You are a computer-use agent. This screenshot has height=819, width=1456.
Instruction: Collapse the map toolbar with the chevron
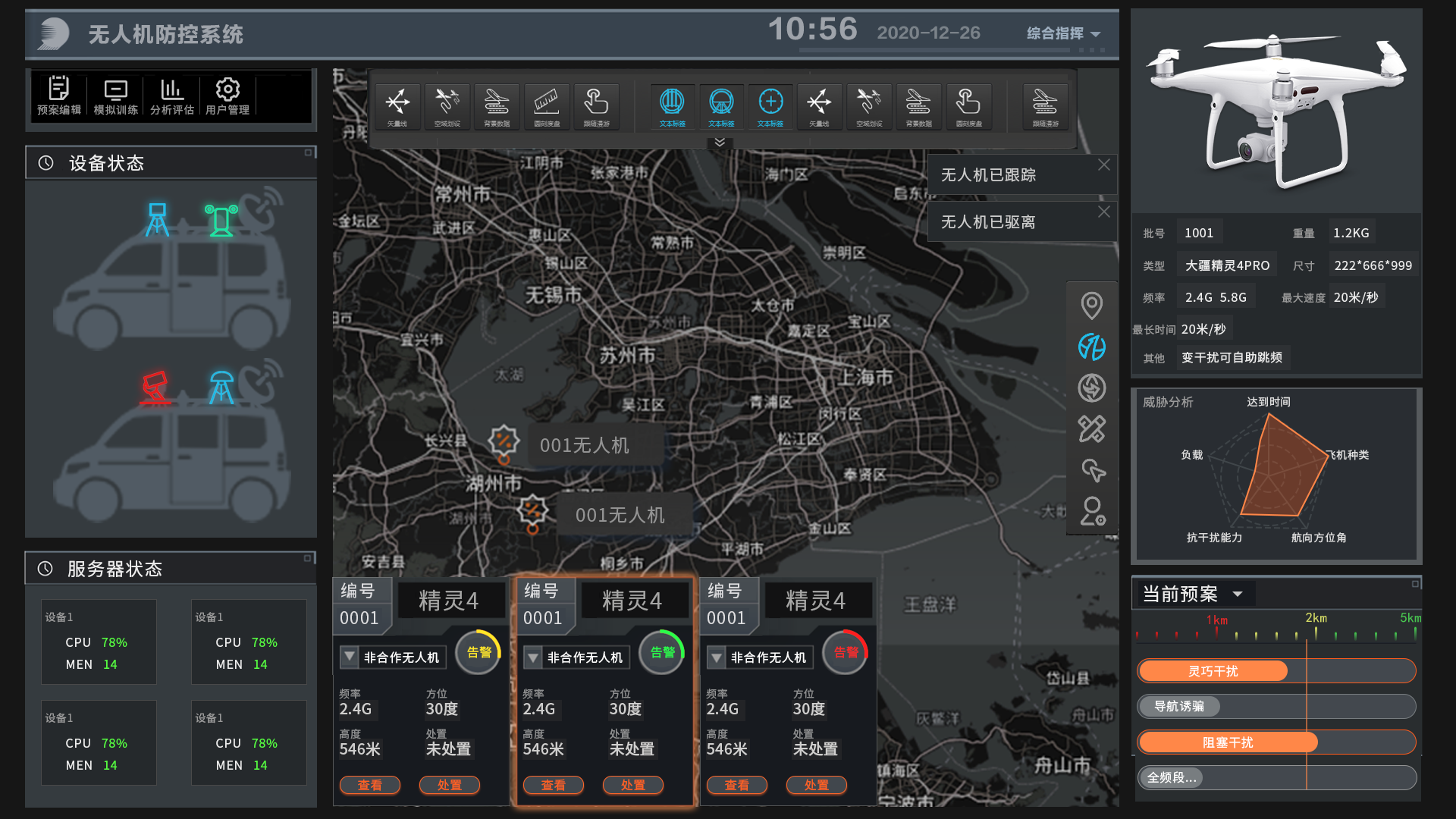[x=719, y=142]
